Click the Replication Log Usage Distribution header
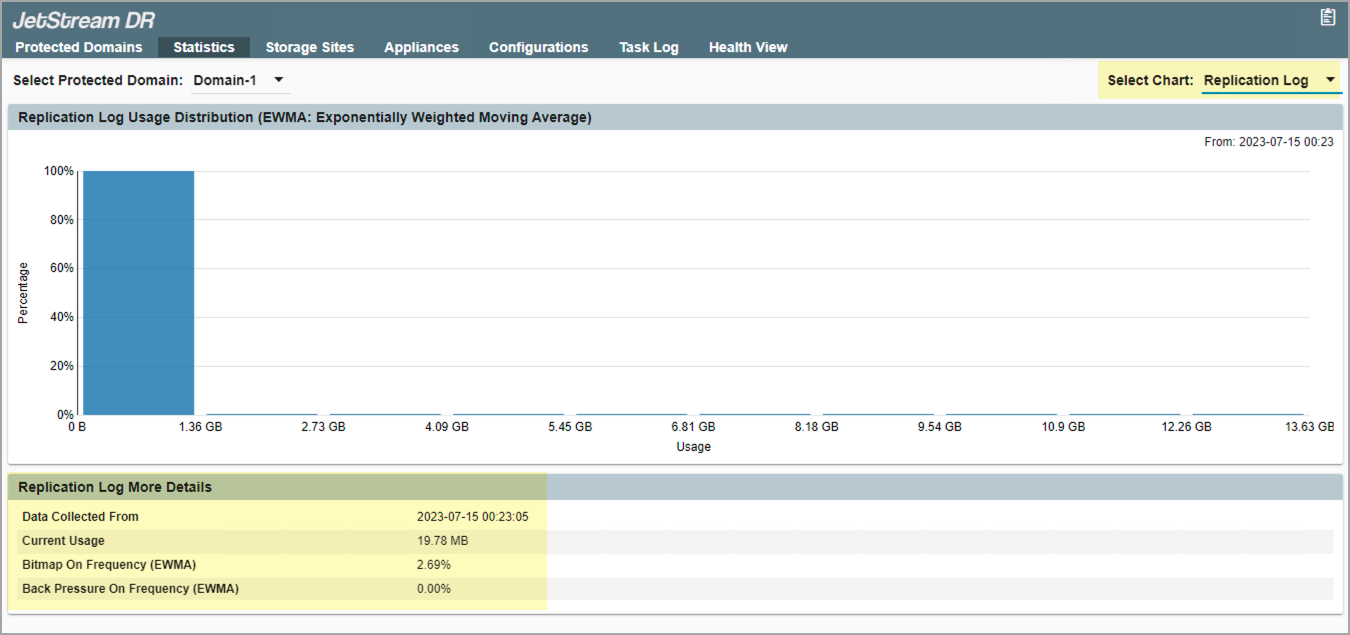Screen dimensions: 1350x635 tap(305, 117)
